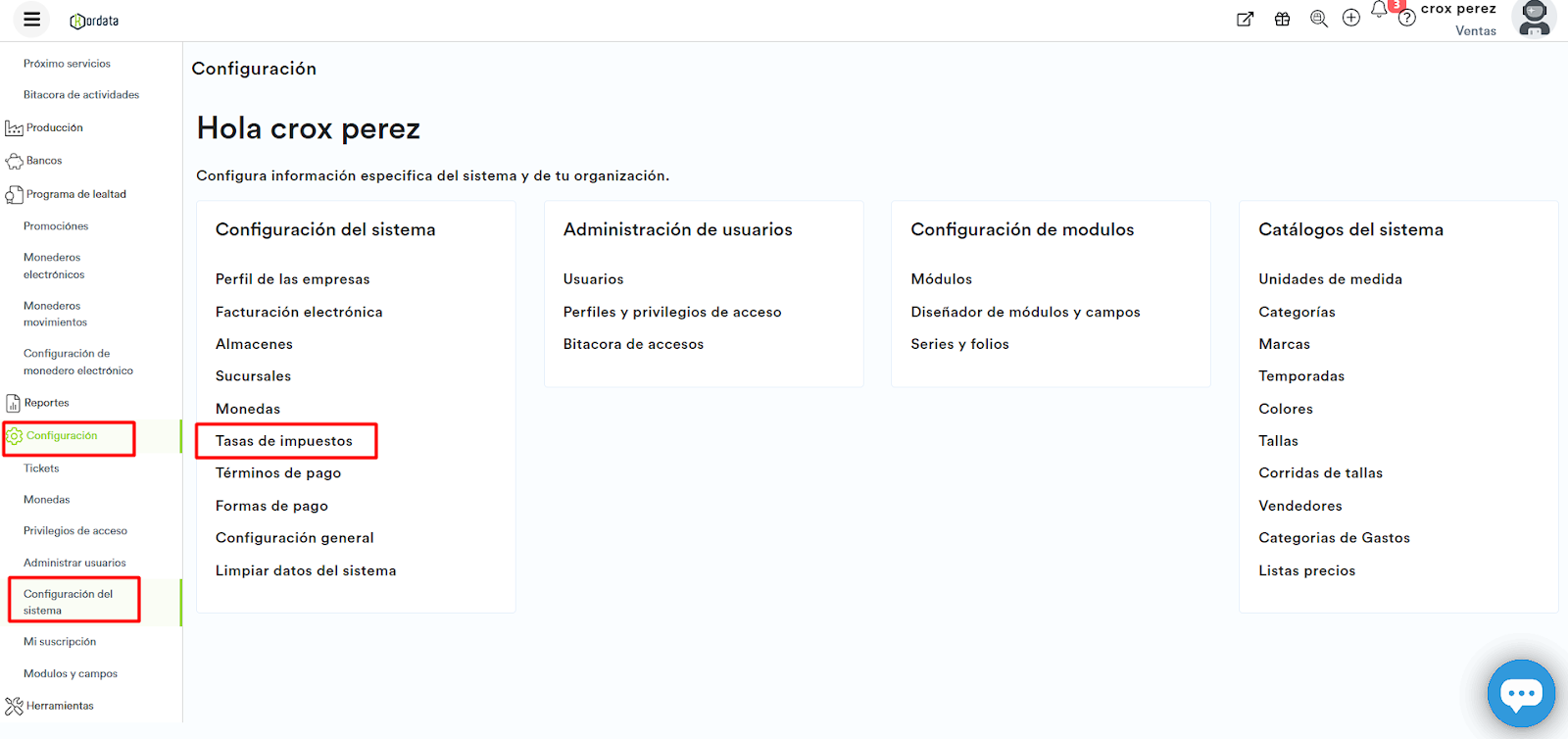1568x739 pixels.
Task: Go to Perfiles y privilegios de acceso
Action: click(x=671, y=312)
